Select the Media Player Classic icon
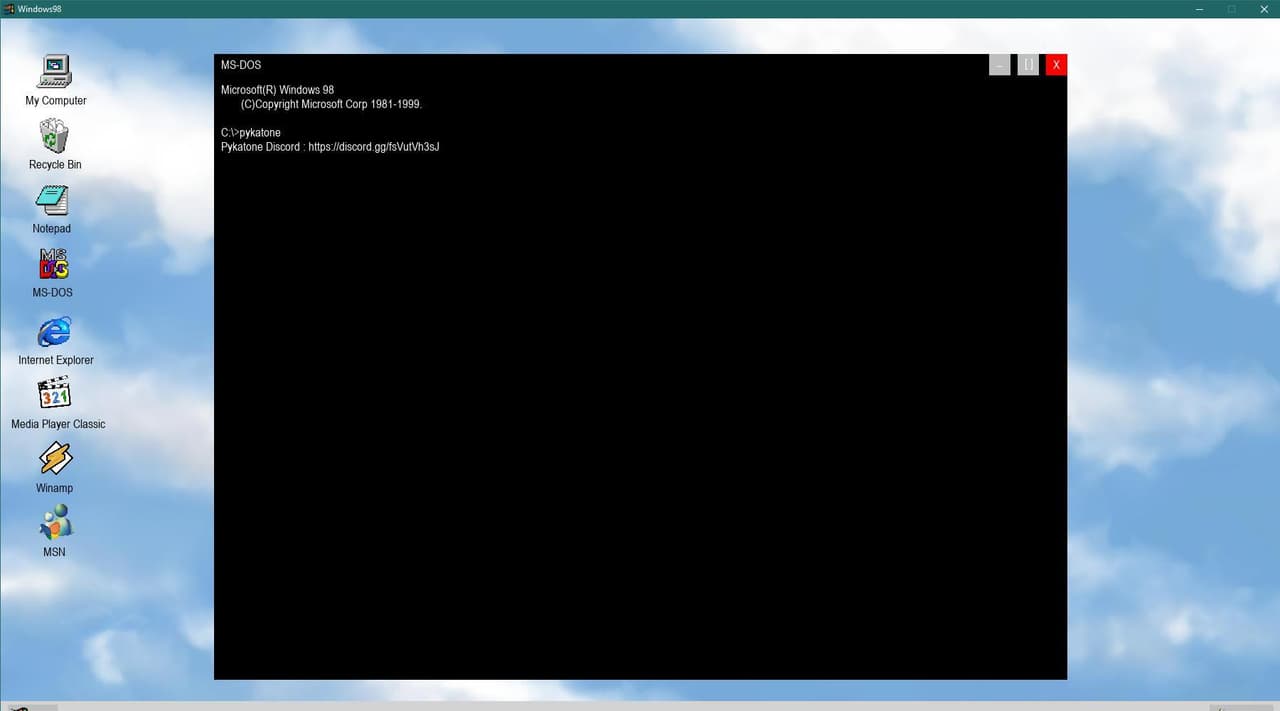 tap(54, 394)
